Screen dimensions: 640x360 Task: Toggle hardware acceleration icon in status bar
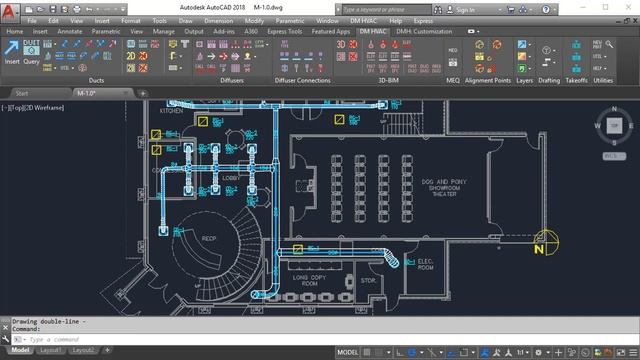[585, 352]
